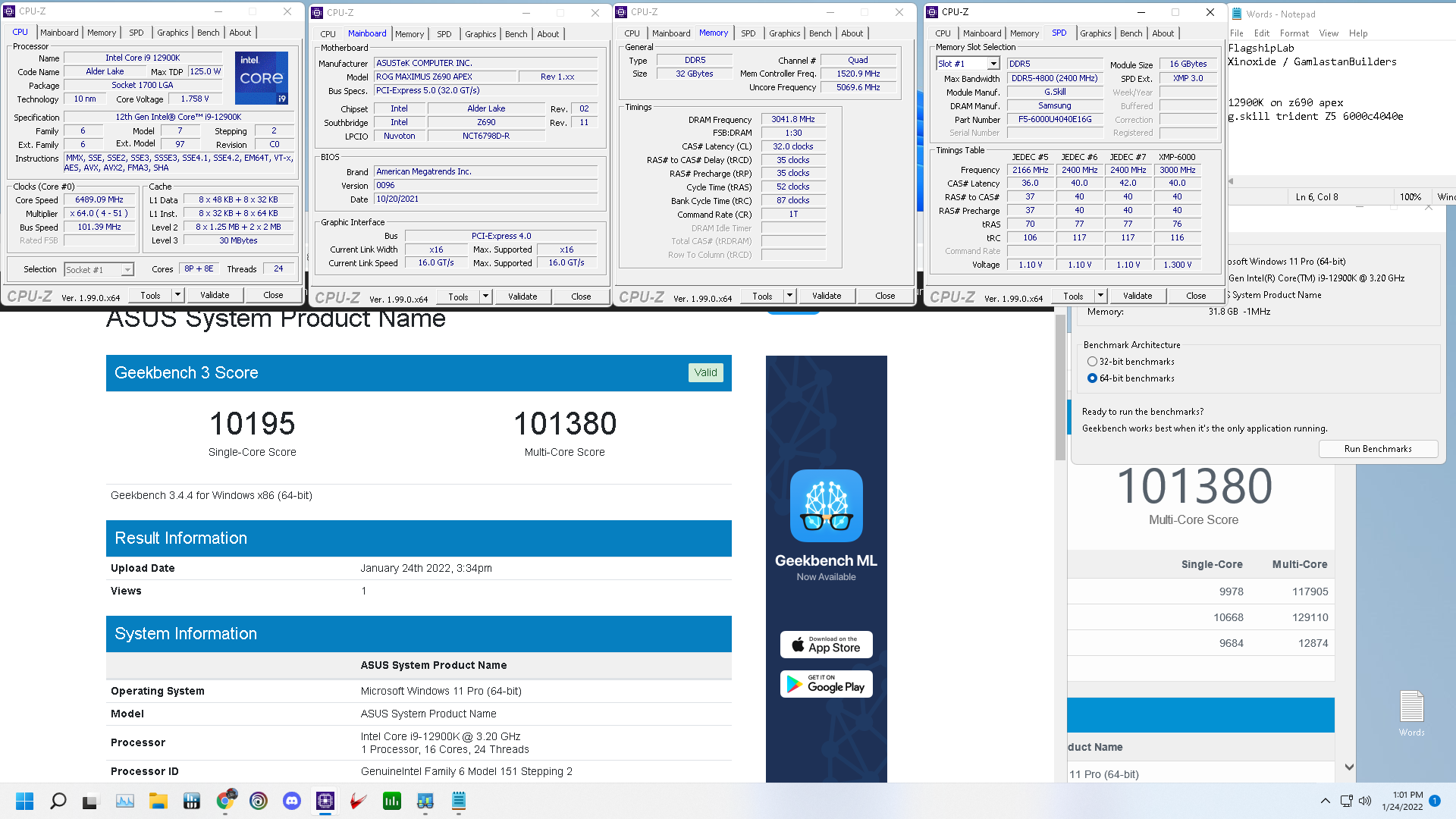The image size is (1456, 819).
Task: Open the Format menu in Notepad
Action: 1294,33
